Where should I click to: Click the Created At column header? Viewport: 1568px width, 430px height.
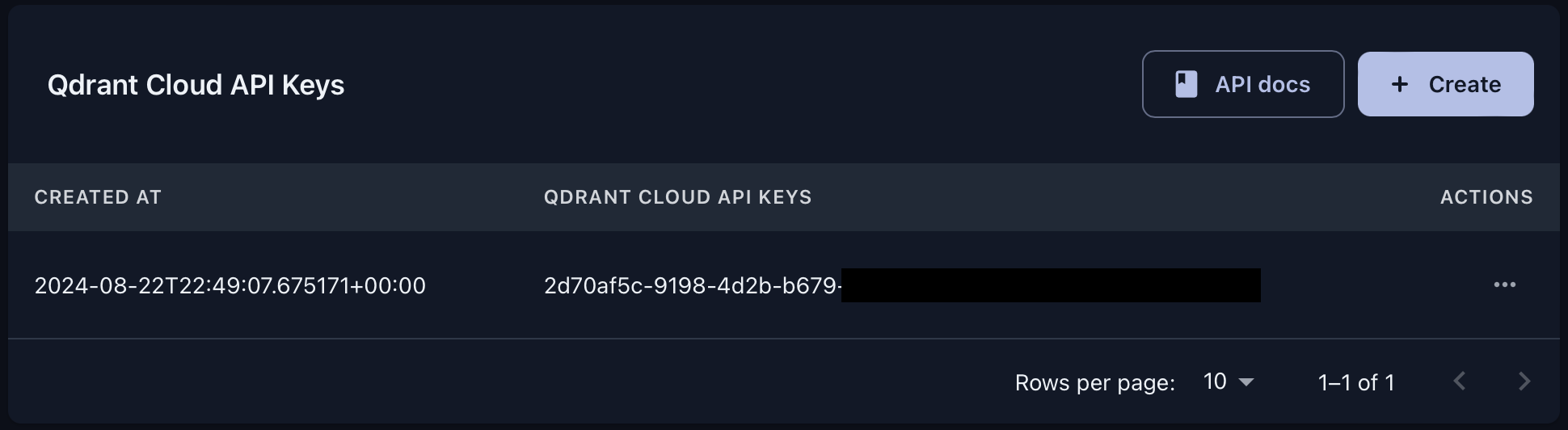(98, 197)
